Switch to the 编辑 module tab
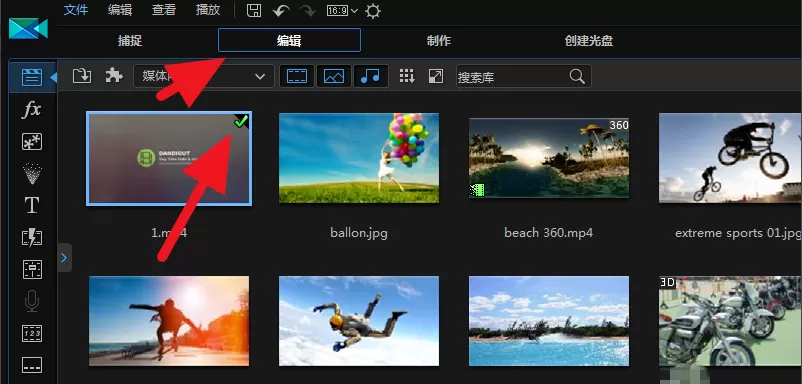The height and width of the screenshot is (384, 802). pos(289,40)
